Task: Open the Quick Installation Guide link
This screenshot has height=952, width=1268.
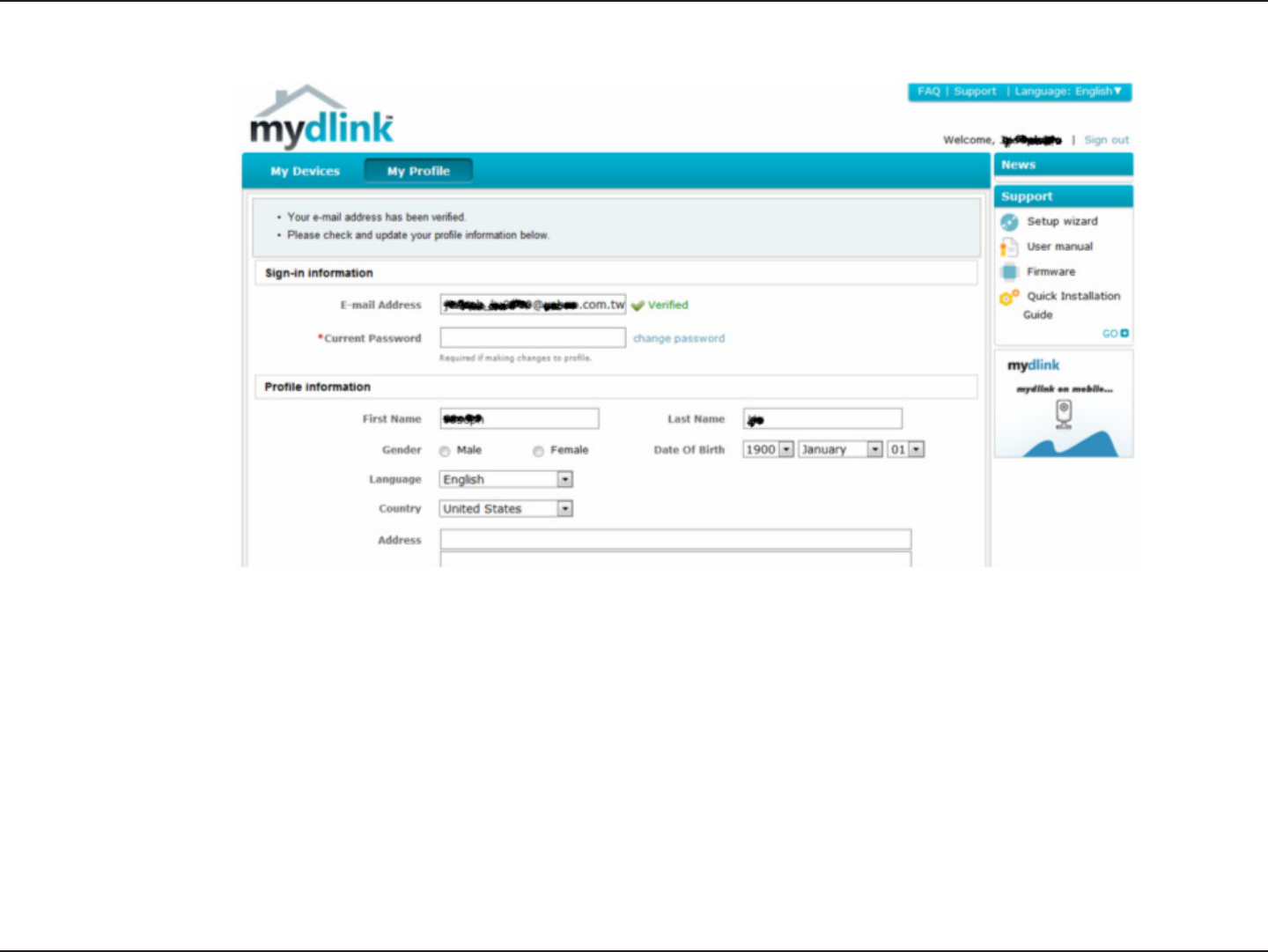Action: [x=1072, y=306]
